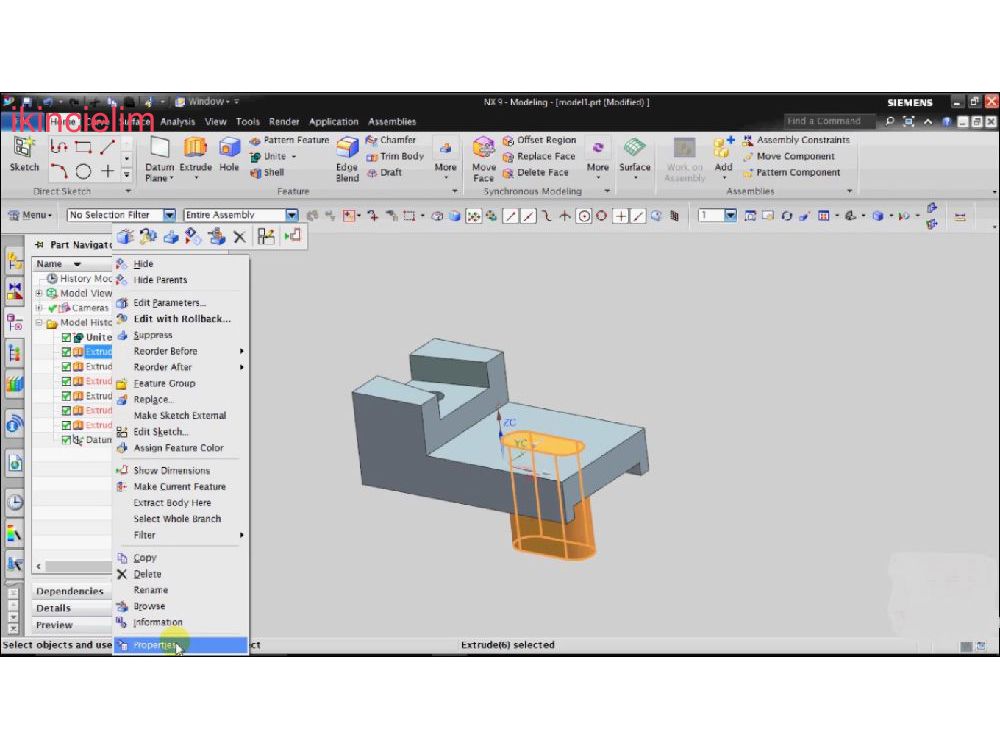
Task: Open the Draft feature tool
Action: coord(384,172)
